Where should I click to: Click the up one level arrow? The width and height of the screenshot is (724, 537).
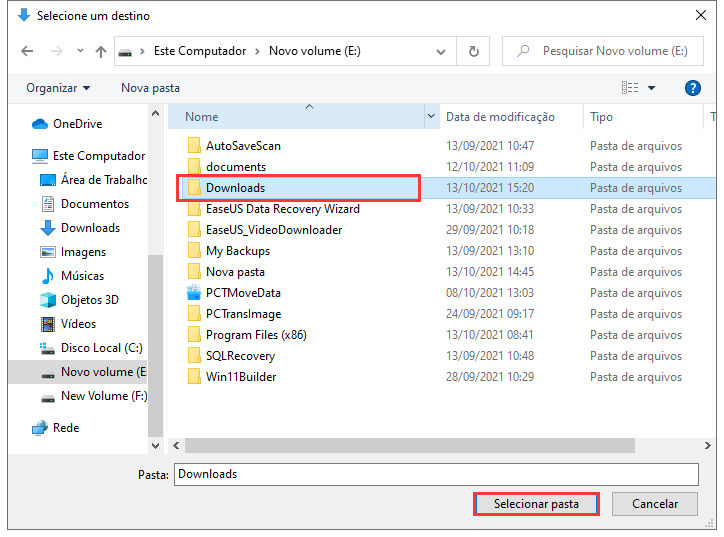100,51
